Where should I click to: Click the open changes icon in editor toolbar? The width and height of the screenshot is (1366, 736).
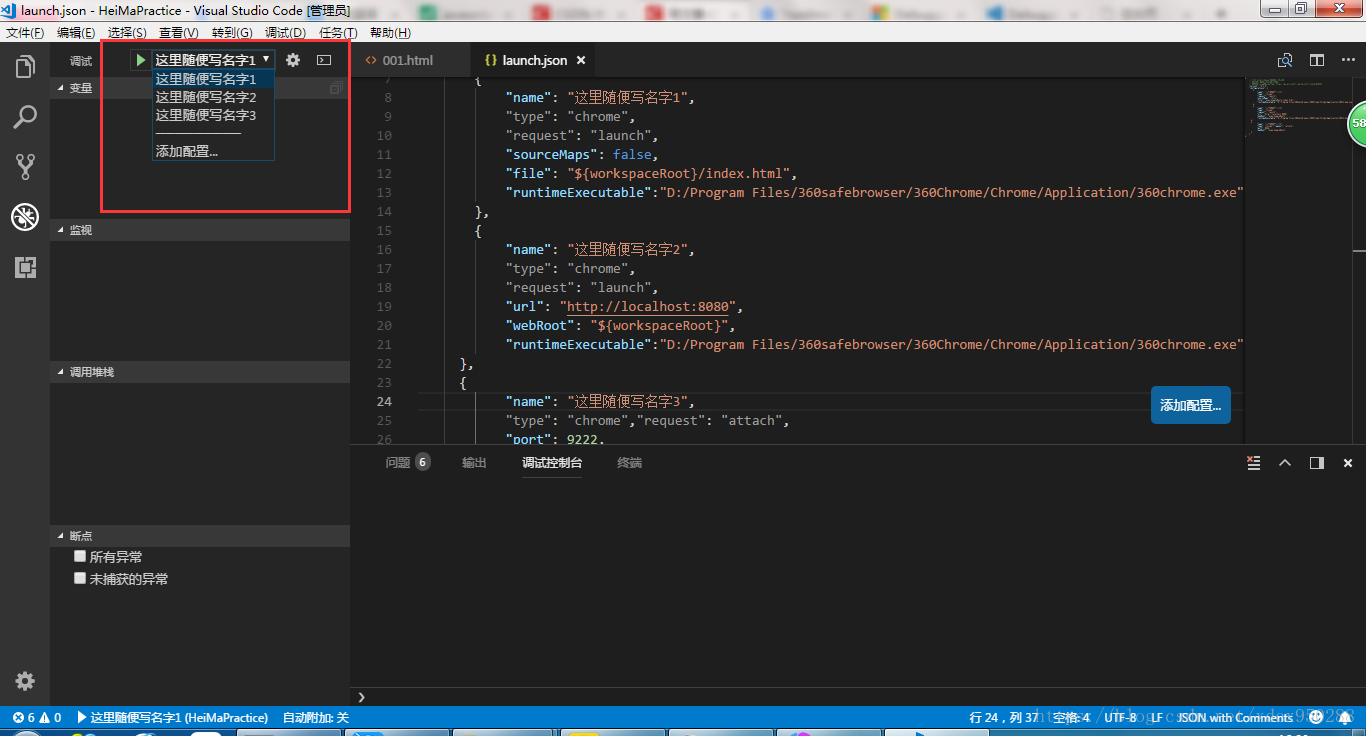(1285, 60)
